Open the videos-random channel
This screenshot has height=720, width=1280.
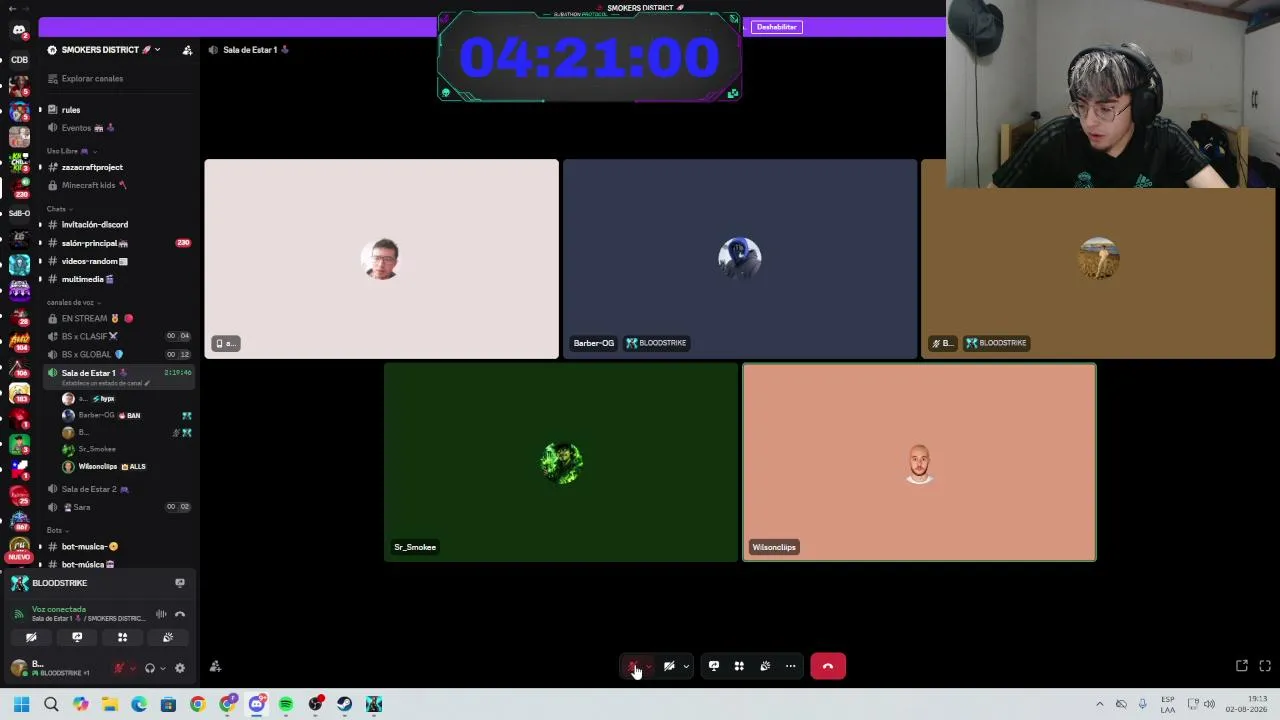click(x=118, y=261)
